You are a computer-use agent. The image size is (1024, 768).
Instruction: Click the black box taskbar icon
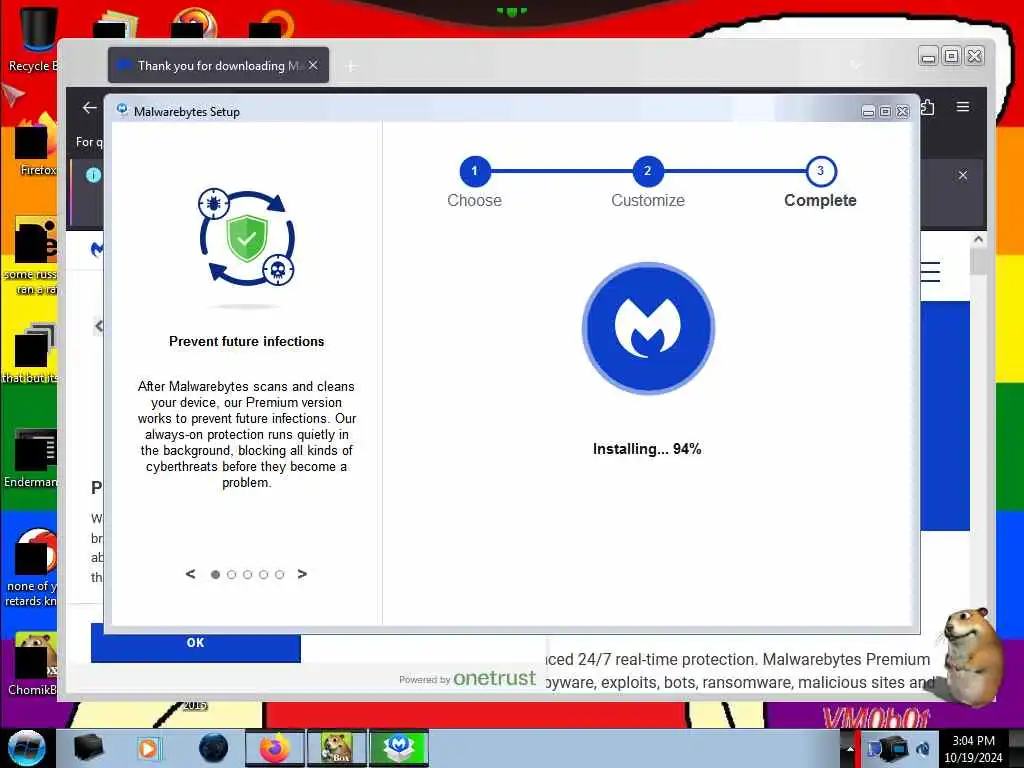(x=88, y=748)
